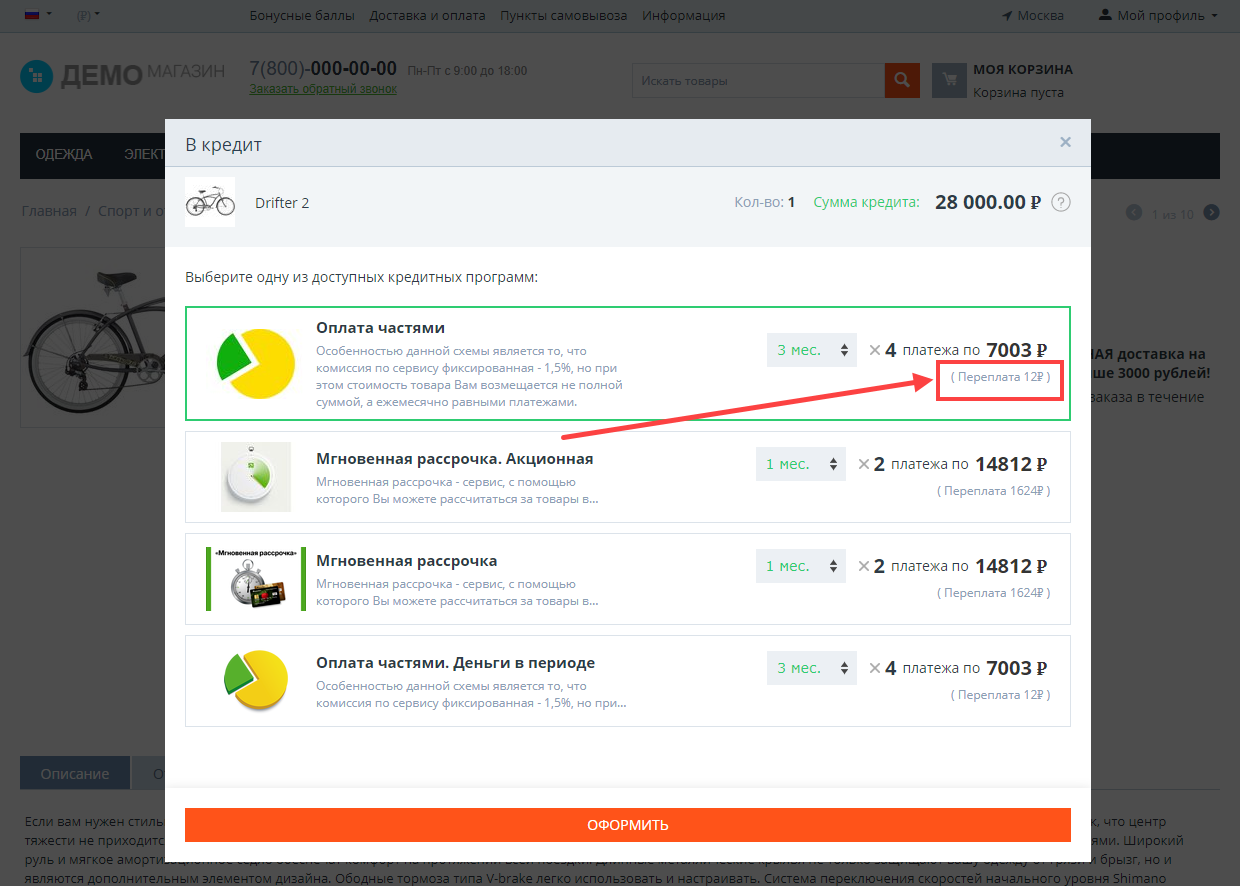Open Пункты самовывоза page

[x=564, y=15]
